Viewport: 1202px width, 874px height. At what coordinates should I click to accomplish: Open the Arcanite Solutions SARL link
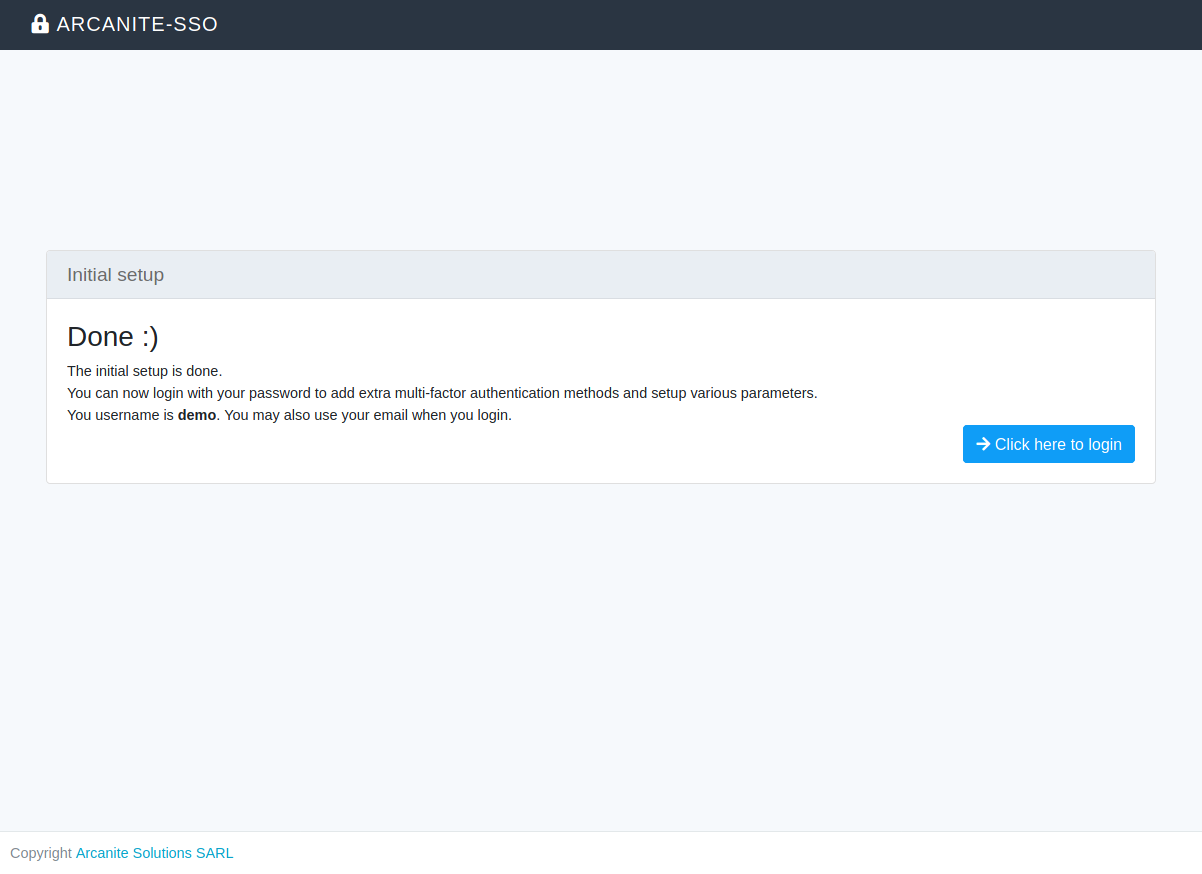click(x=154, y=853)
